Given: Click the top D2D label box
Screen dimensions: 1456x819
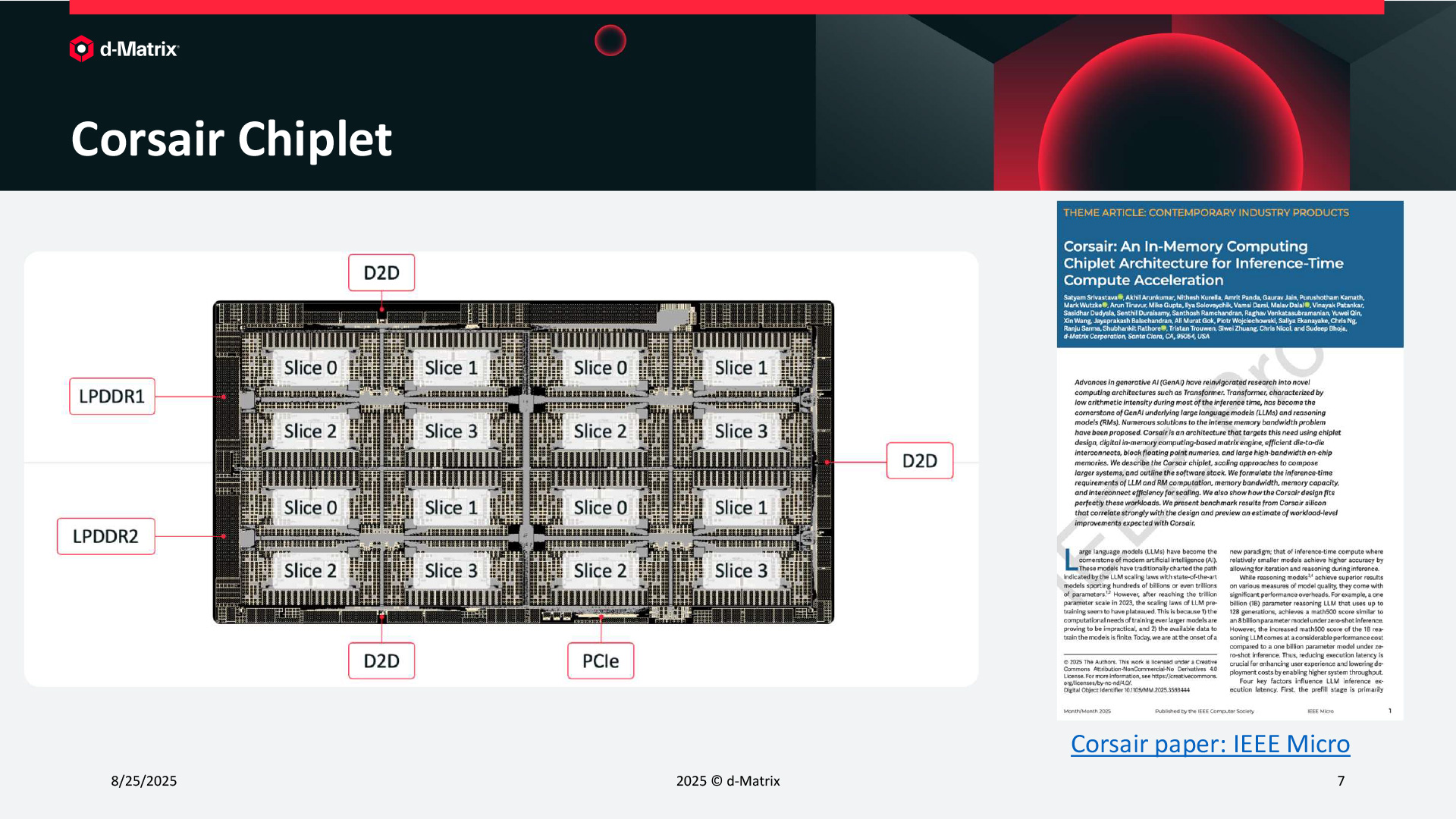Looking at the screenshot, I should [x=381, y=273].
